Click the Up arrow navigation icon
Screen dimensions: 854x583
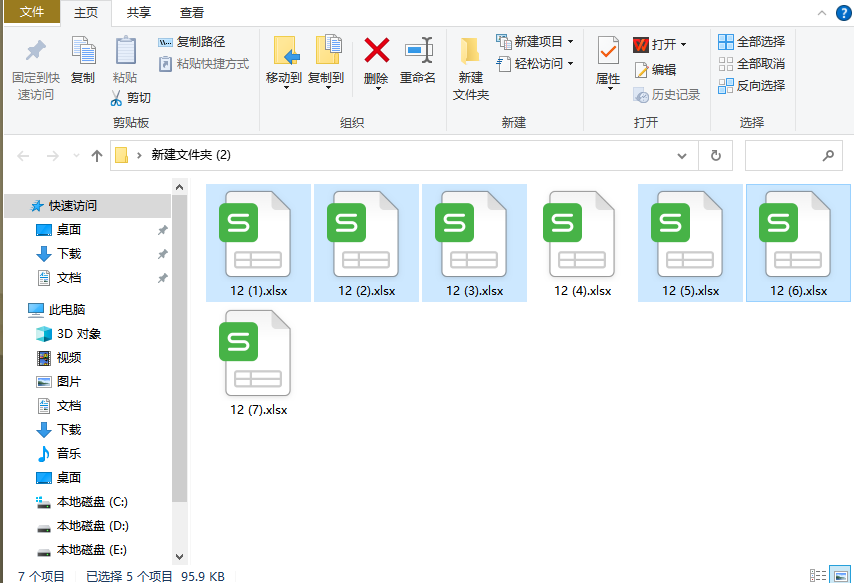[x=97, y=156]
